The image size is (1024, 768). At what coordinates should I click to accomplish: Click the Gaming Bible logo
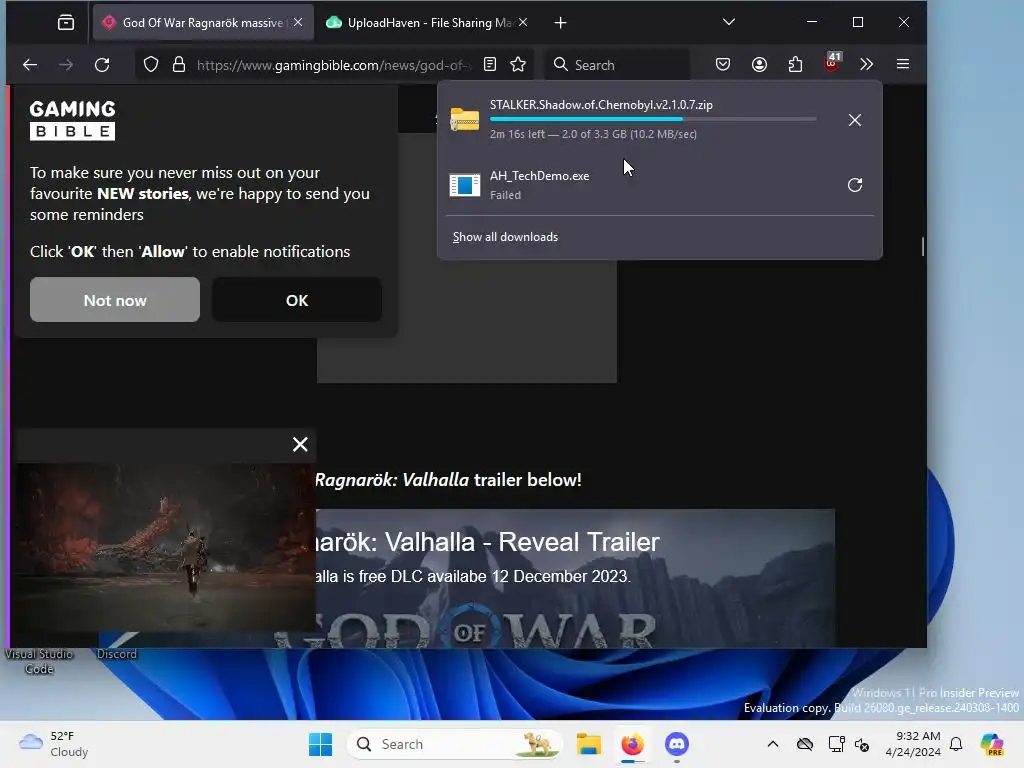point(72,120)
